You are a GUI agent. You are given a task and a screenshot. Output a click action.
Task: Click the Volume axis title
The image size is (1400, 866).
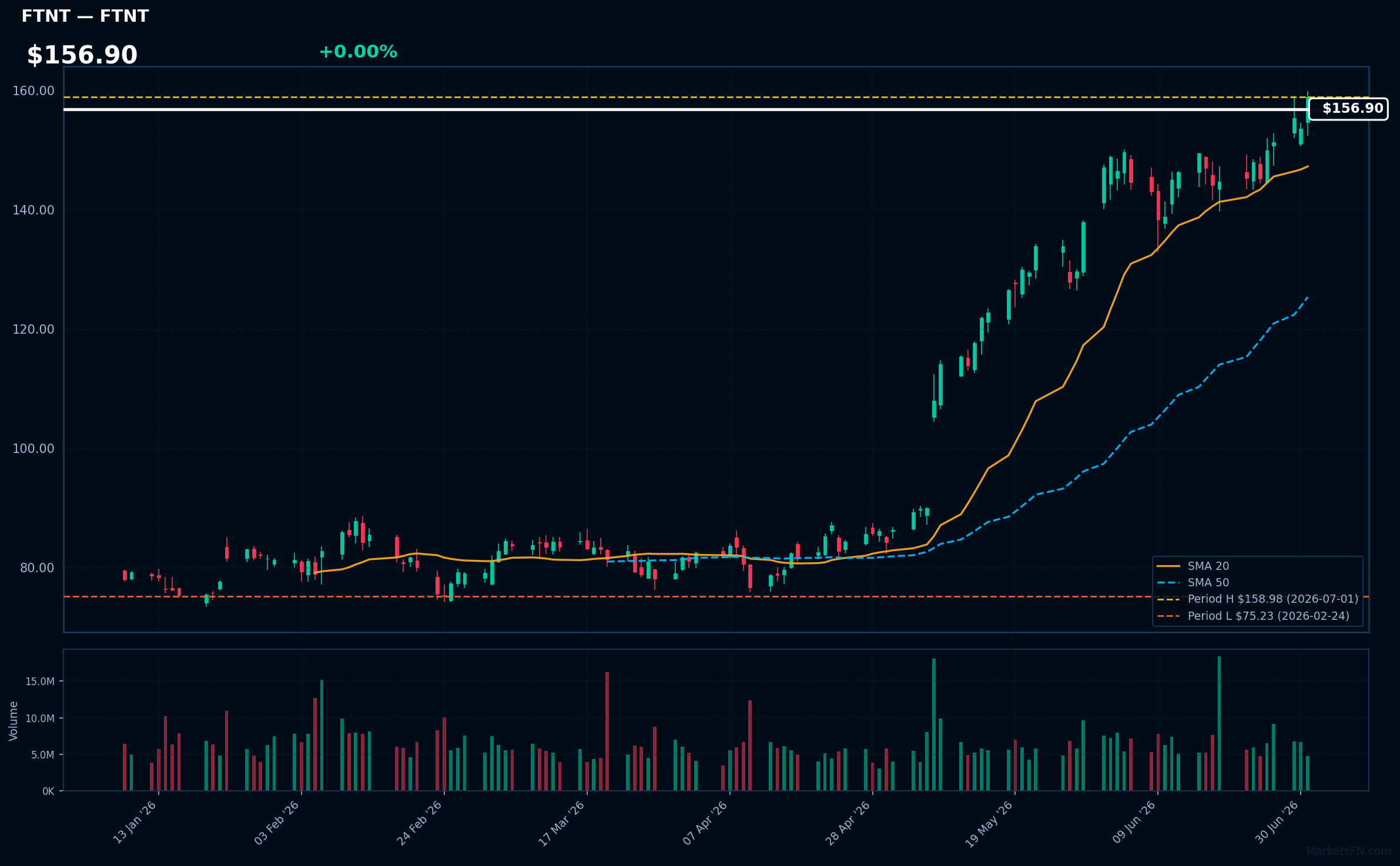click(x=14, y=721)
